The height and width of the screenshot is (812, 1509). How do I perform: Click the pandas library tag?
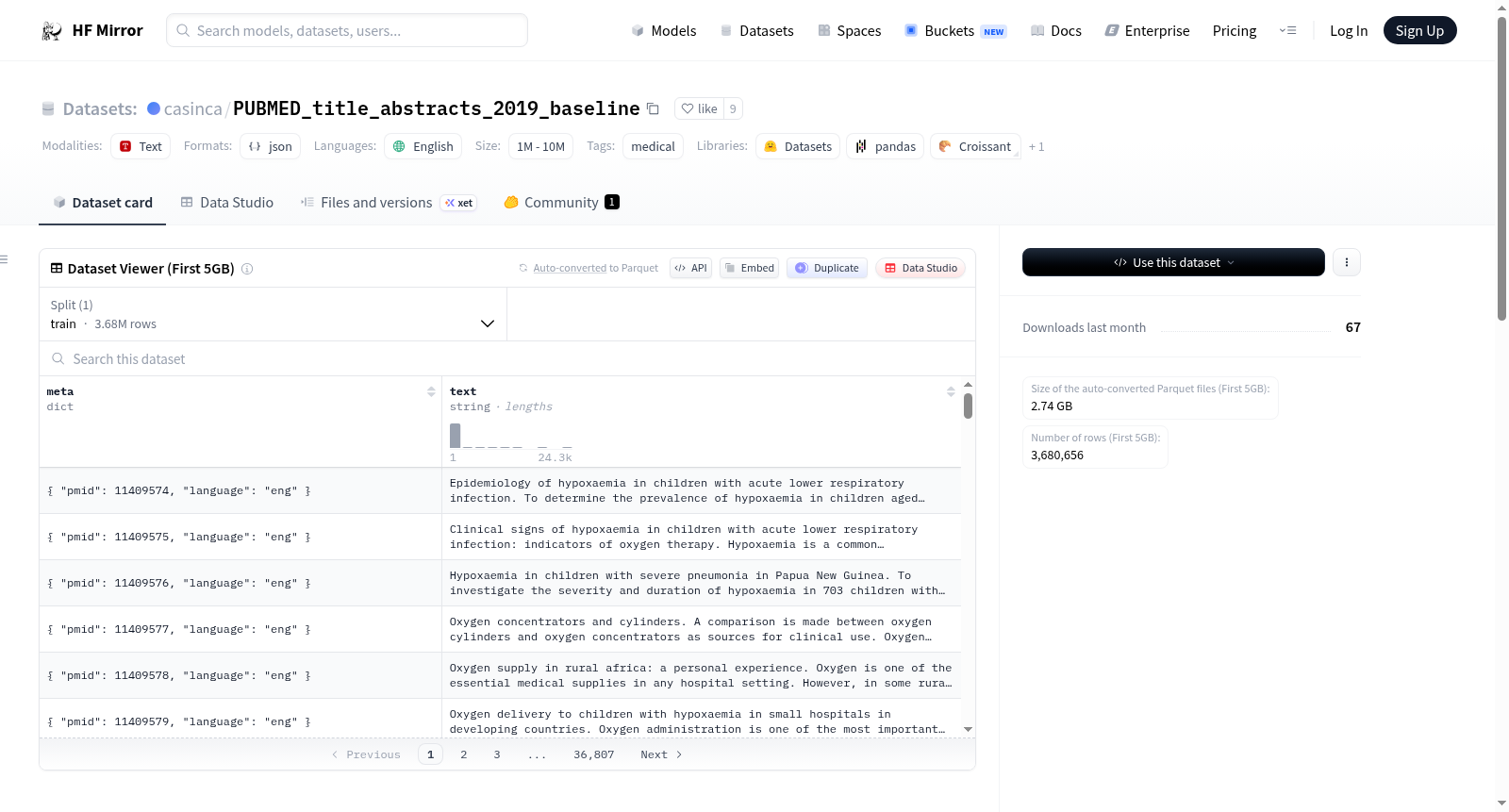point(886,146)
